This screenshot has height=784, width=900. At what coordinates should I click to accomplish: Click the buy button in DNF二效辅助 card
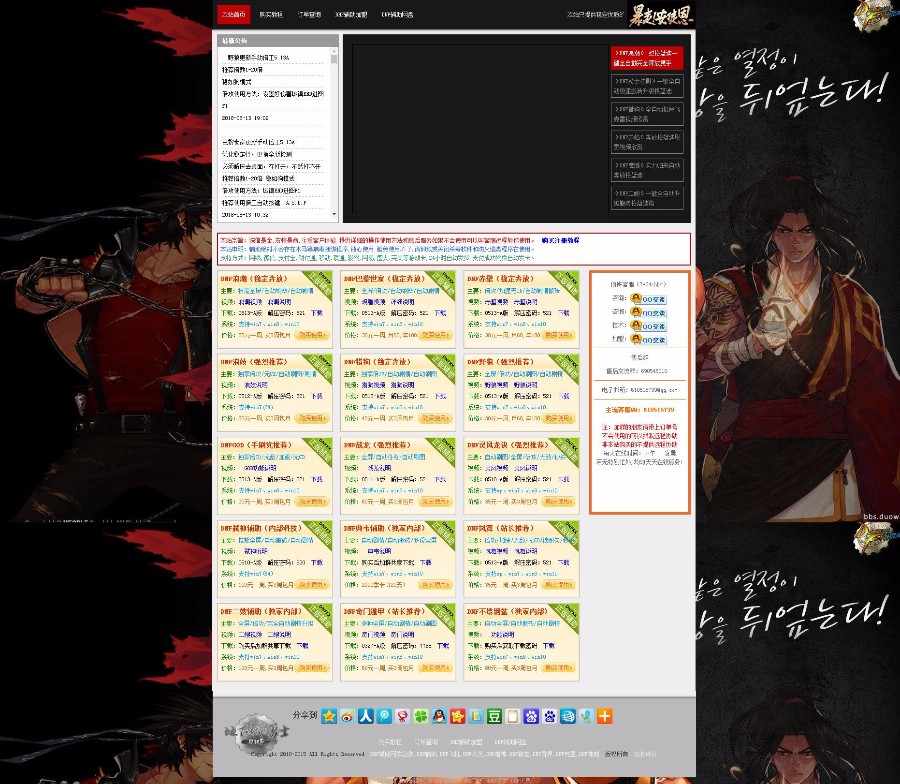point(312,667)
